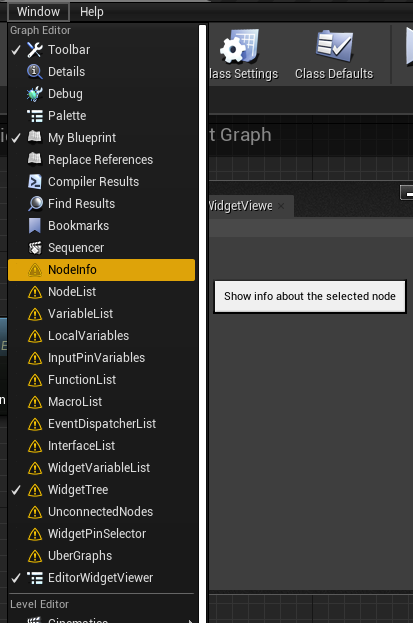Choose UnconnectedNodes from the menu
This screenshot has width=413, height=623.
click(x=101, y=512)
